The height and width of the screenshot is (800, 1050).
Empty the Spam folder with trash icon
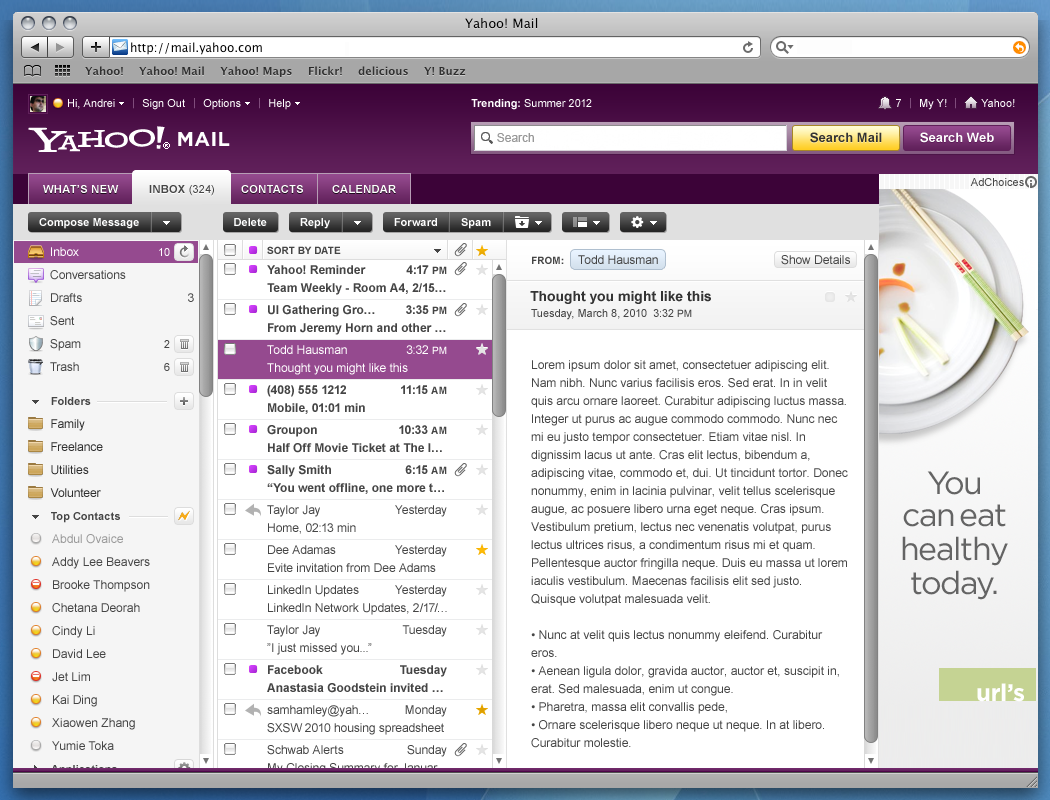click(184, 344)
